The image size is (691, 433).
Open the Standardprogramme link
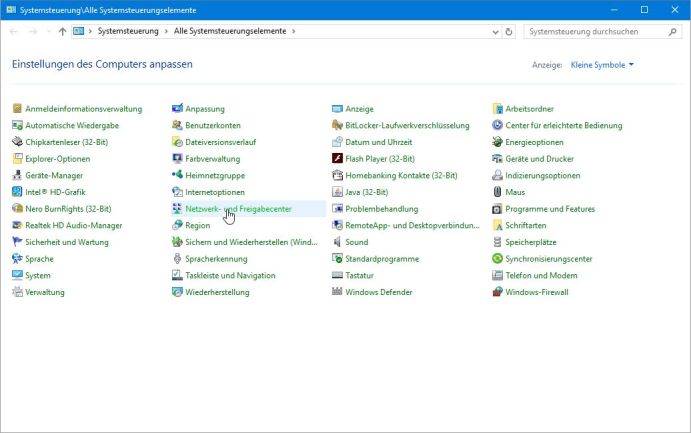pos(382,259)
